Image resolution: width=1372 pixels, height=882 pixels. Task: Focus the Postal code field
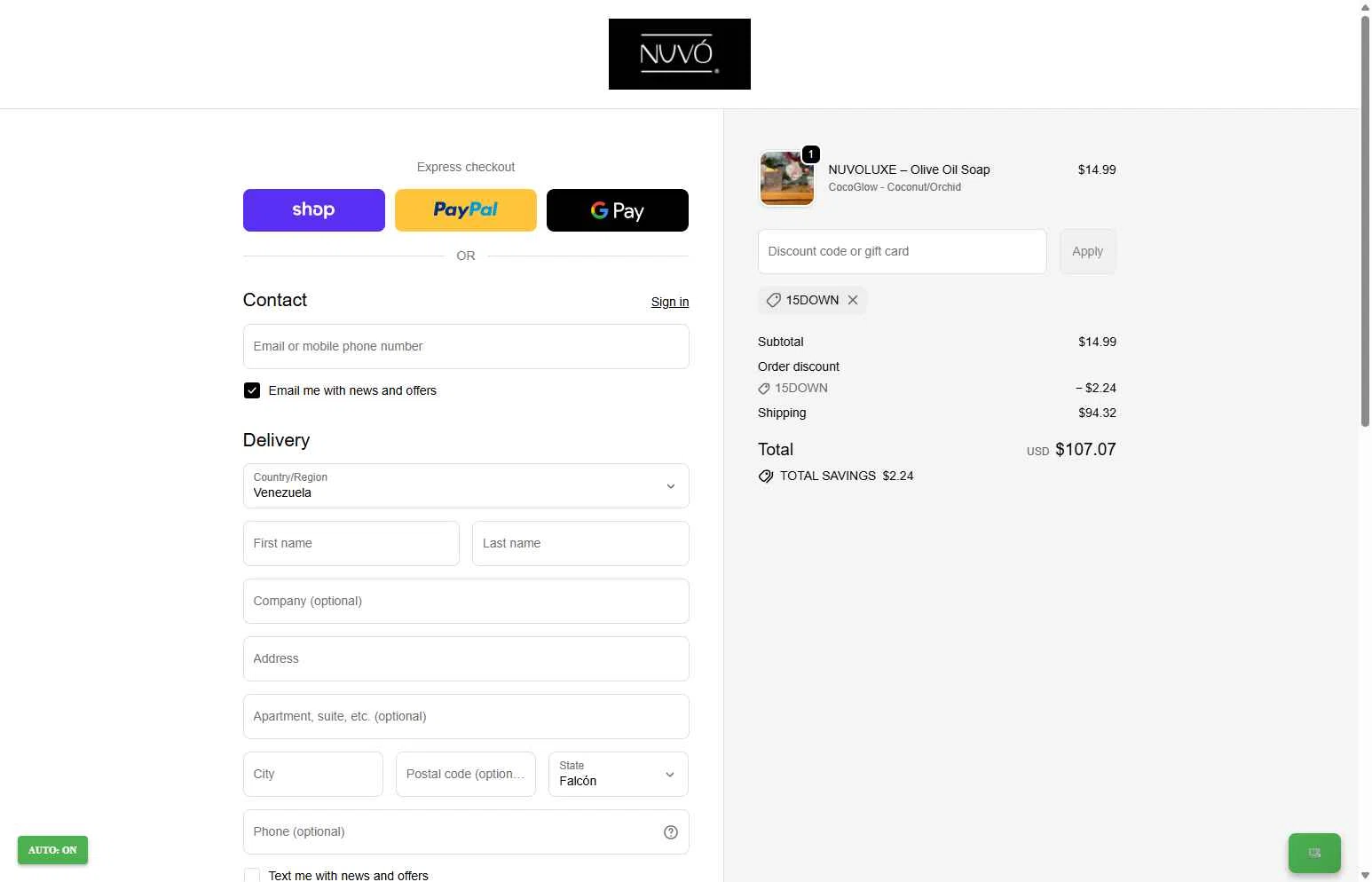pyautogui.click(x=466, y=774)
